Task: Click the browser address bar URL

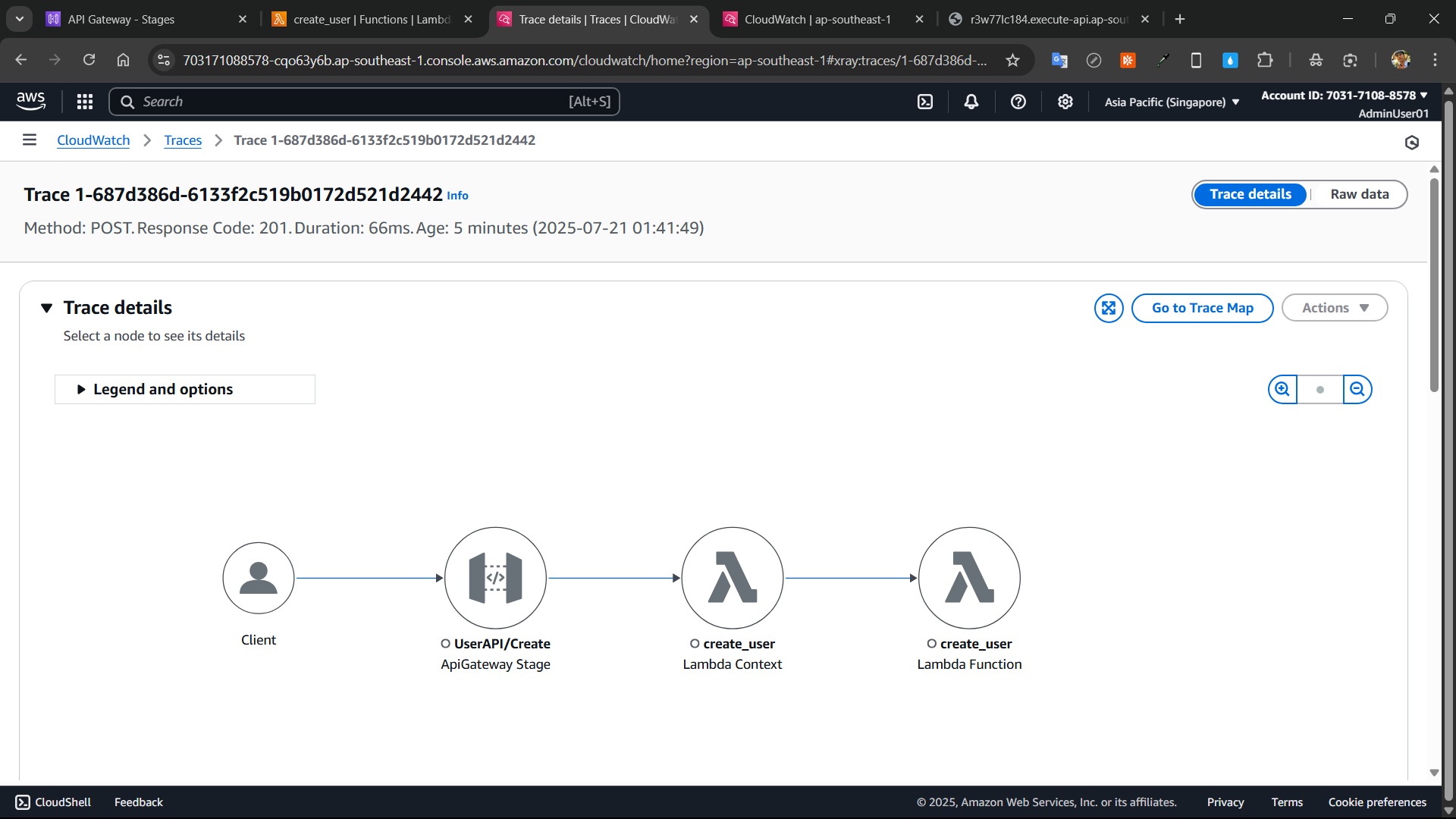Action: [x=585, y=60]
